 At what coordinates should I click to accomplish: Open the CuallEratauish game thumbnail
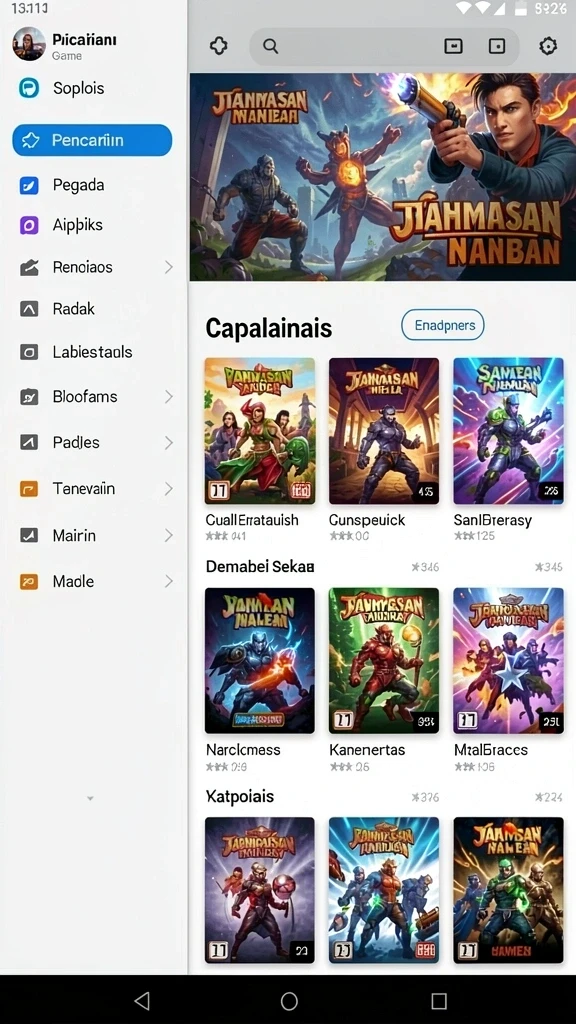click(260, 431)
